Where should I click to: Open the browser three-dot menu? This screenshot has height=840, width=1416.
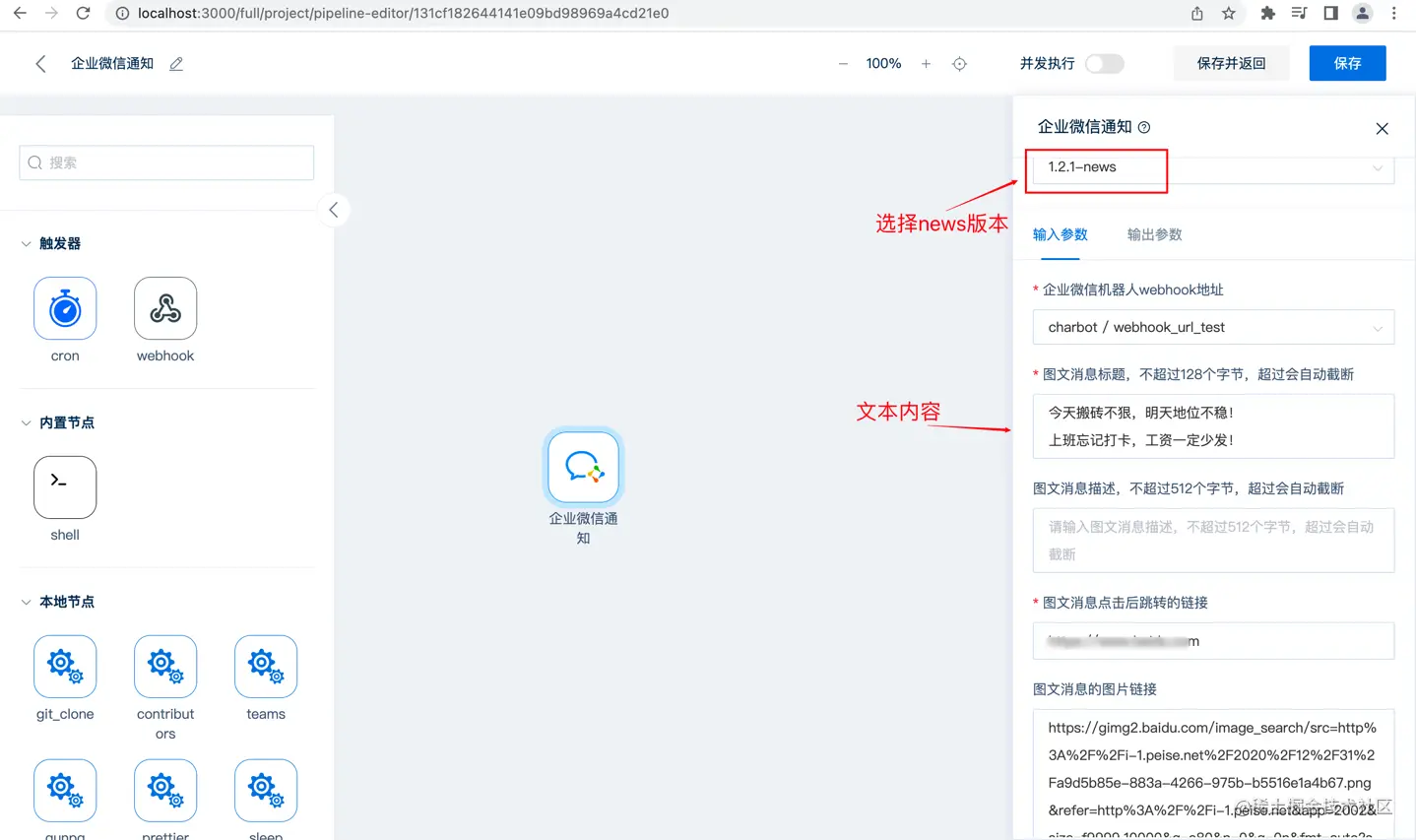(1394, 13)
